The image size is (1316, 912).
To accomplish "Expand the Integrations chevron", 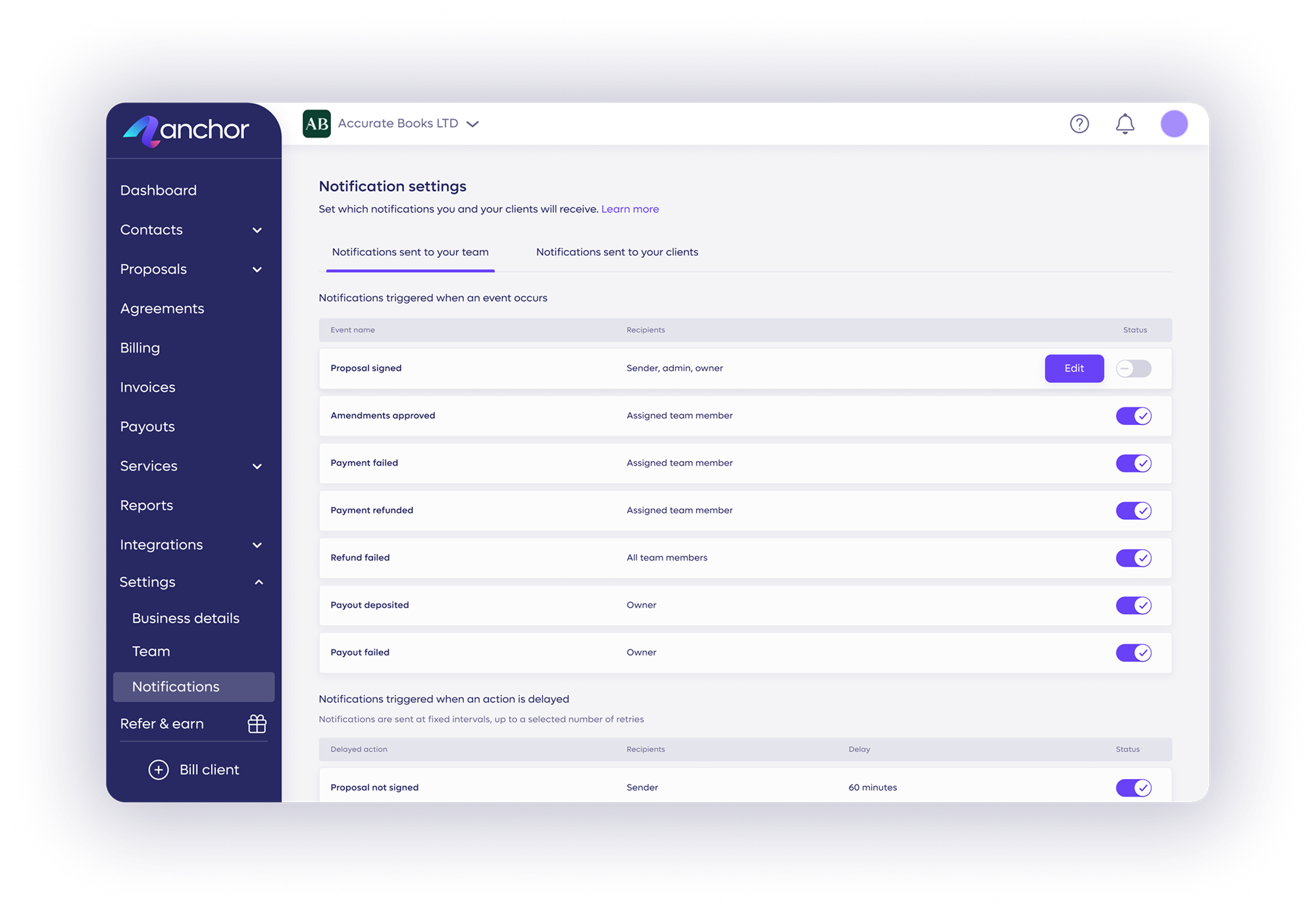I will (x=257, y=545).
